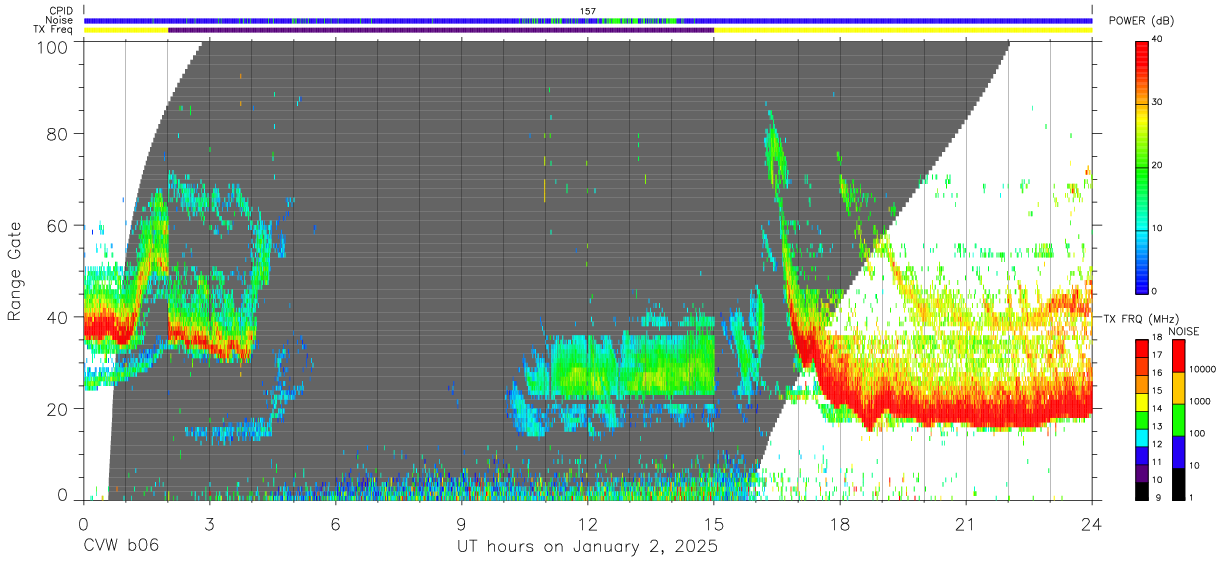Click the 80 tick on Range Gate axis

pos(58,133)
